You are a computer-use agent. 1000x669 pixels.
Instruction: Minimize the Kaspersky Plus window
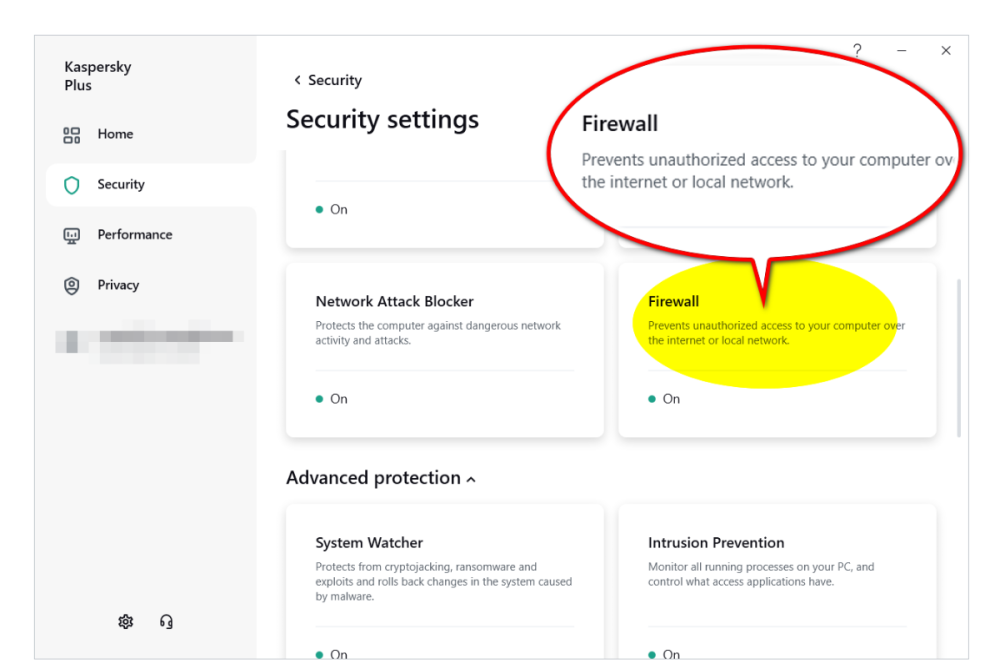tap(901, 50)
